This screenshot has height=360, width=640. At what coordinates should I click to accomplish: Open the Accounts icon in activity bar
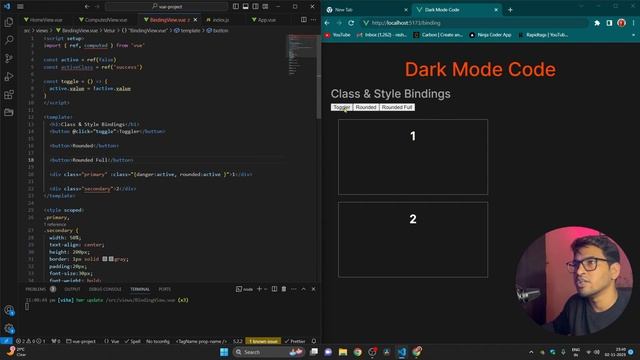point(9,310)
